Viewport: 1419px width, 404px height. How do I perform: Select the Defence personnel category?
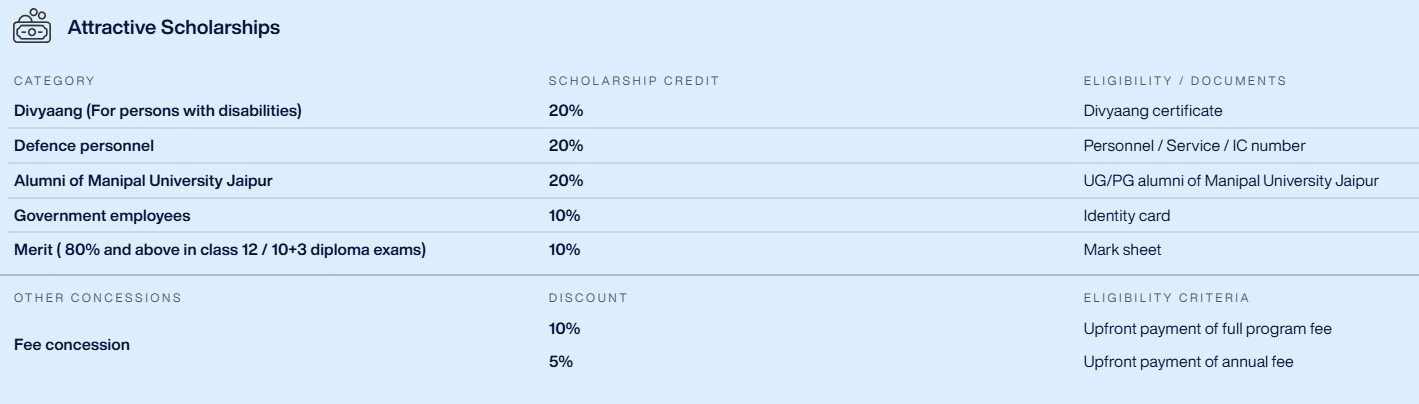(84, 145)
